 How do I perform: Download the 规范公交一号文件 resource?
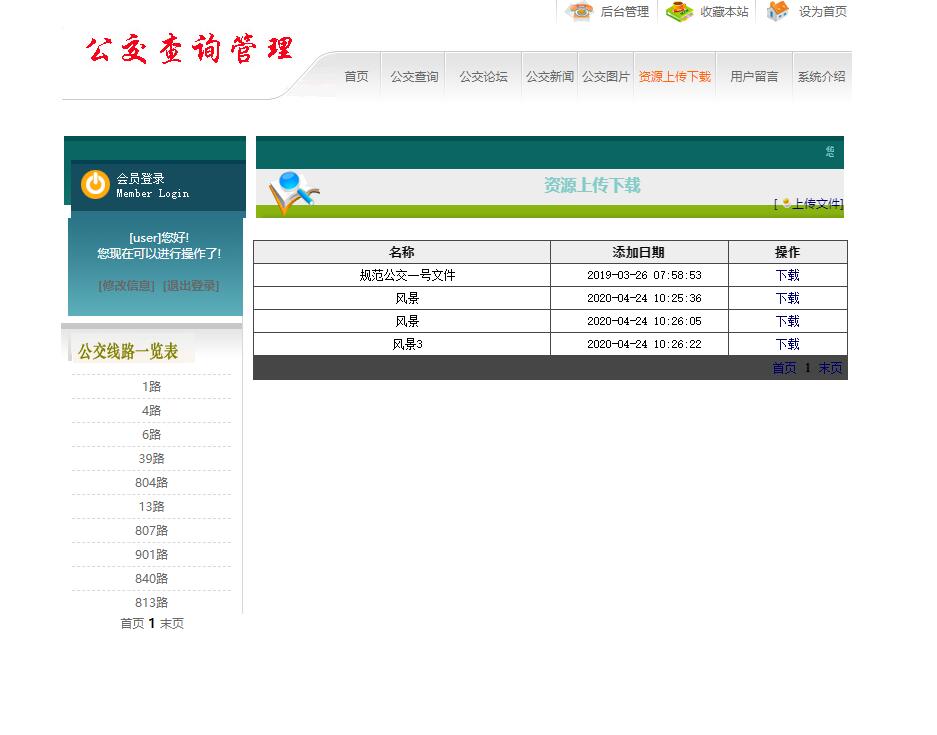(x=786, y=275)
